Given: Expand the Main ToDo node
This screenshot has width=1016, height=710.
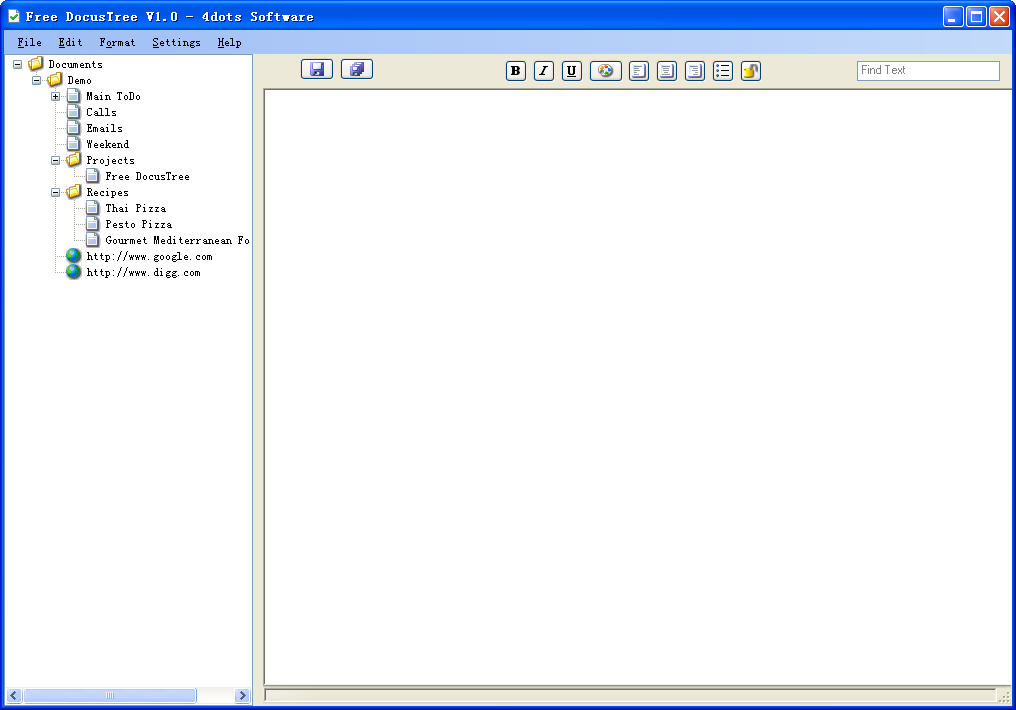Looking at the screenshot, I should (56, 97).
